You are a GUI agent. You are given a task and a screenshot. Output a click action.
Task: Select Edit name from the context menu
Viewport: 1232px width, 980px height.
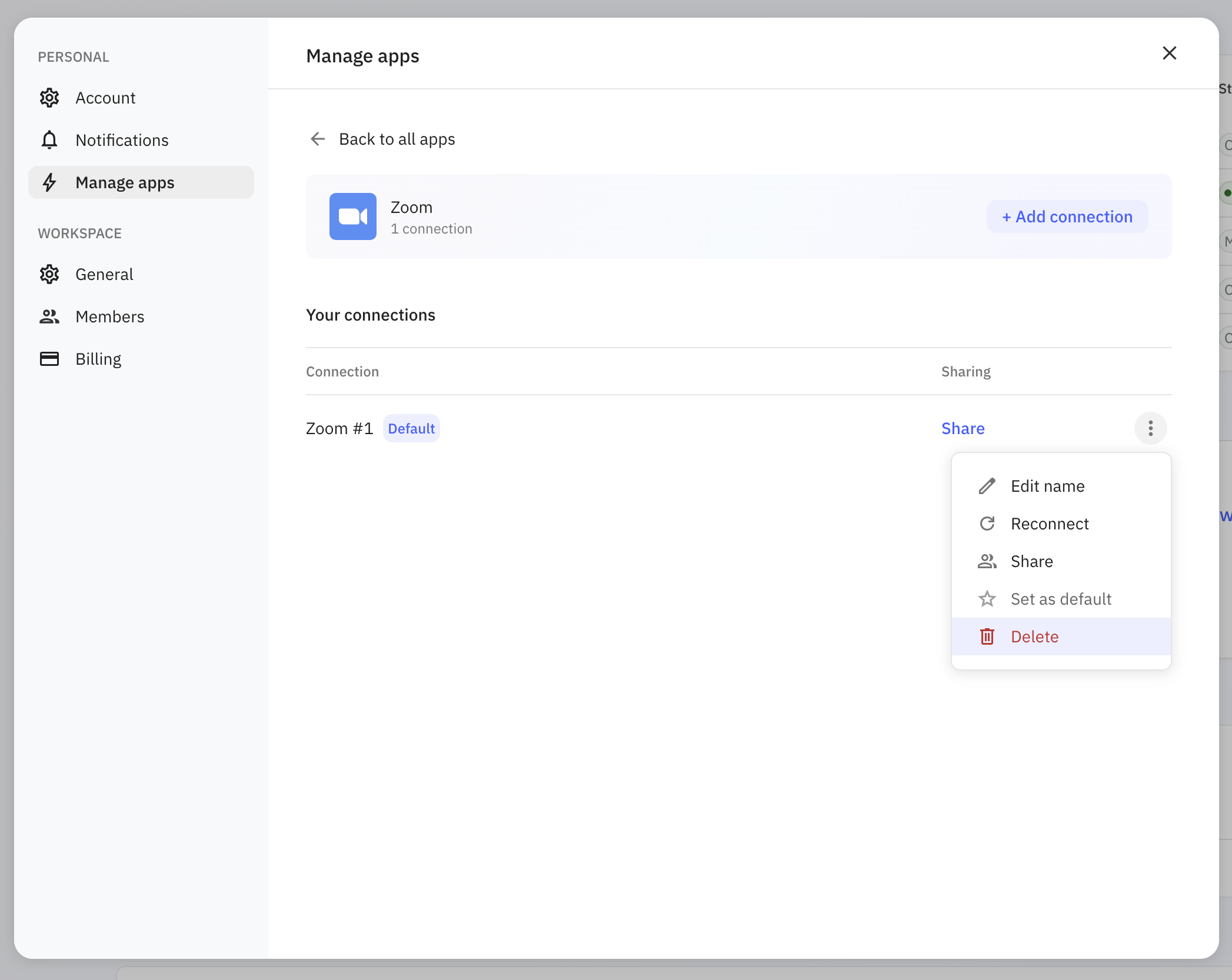point(1047,486)
